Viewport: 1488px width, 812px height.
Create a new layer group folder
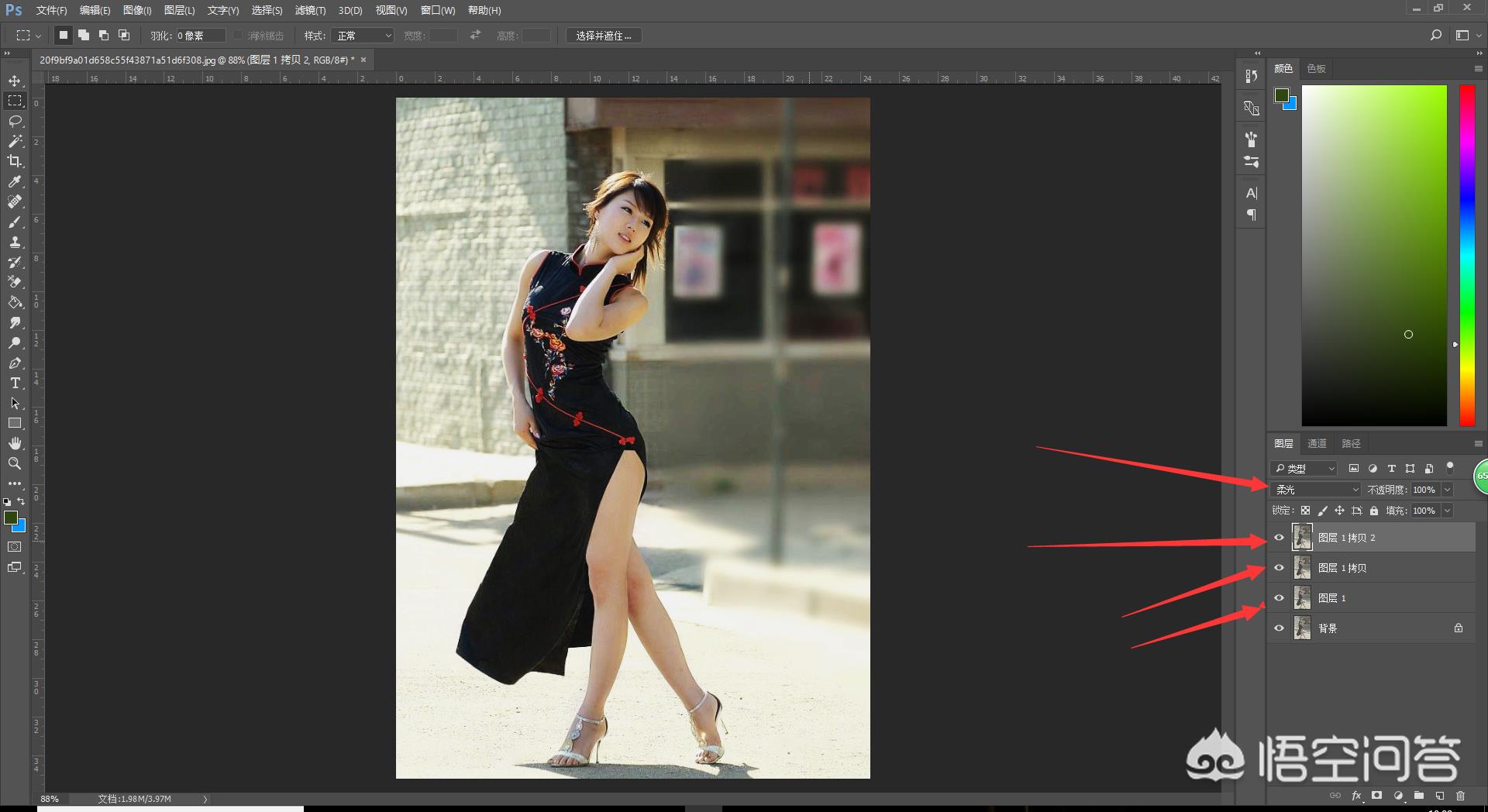tap(1419, 796)
